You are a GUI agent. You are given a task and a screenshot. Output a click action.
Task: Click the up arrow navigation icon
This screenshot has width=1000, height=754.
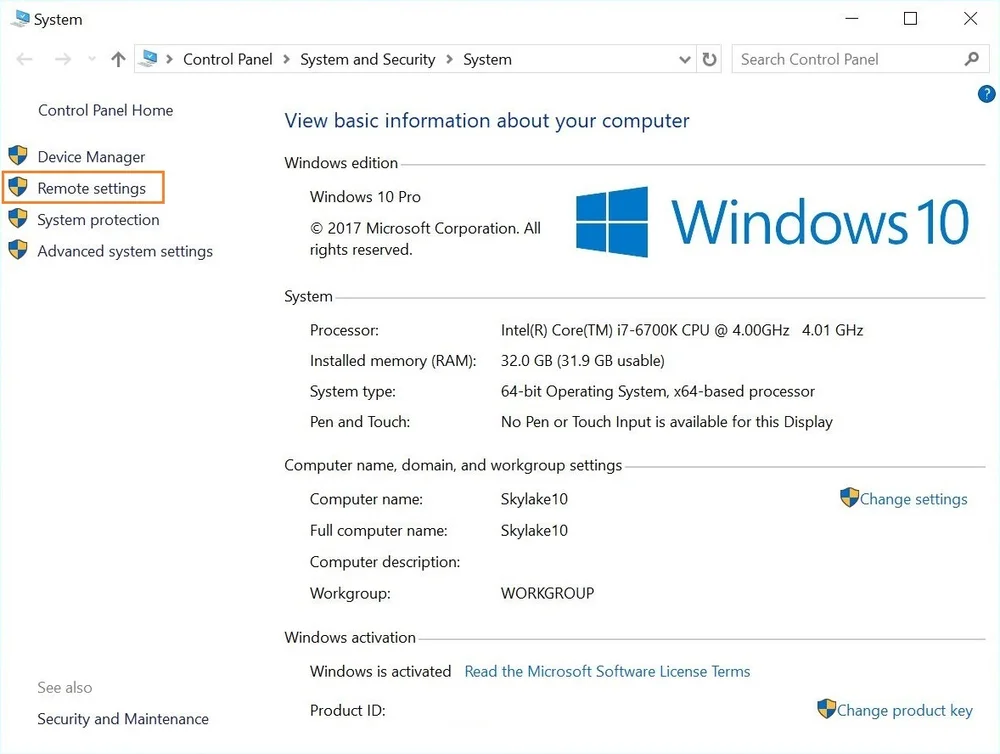coord(117,59)
